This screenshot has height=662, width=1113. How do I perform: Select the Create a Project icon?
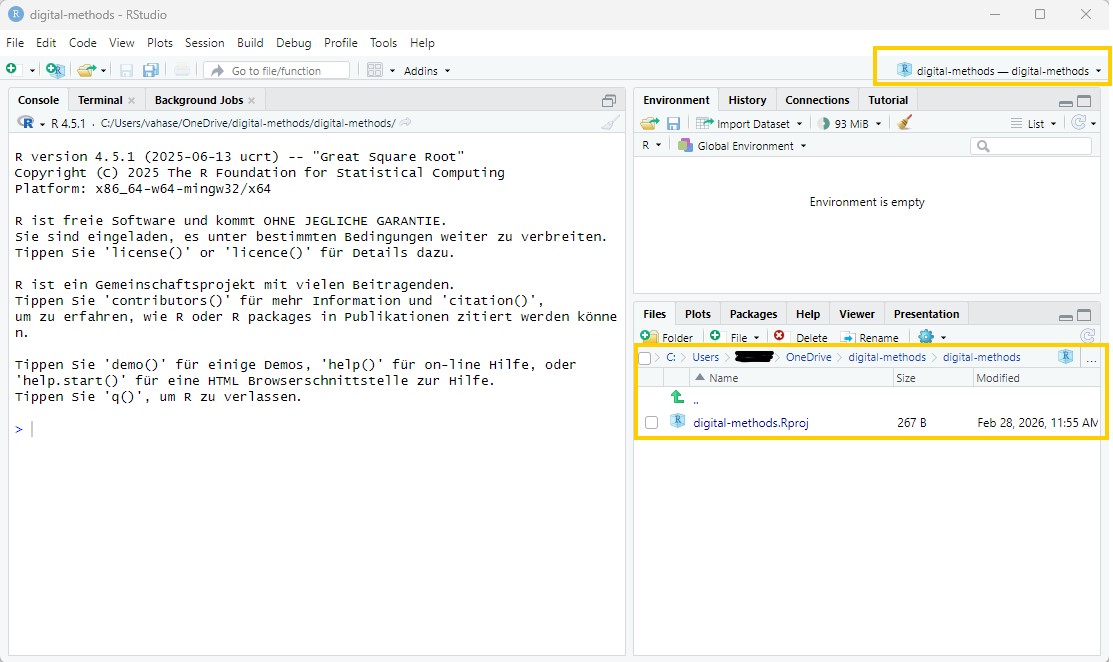pos(55,70)
